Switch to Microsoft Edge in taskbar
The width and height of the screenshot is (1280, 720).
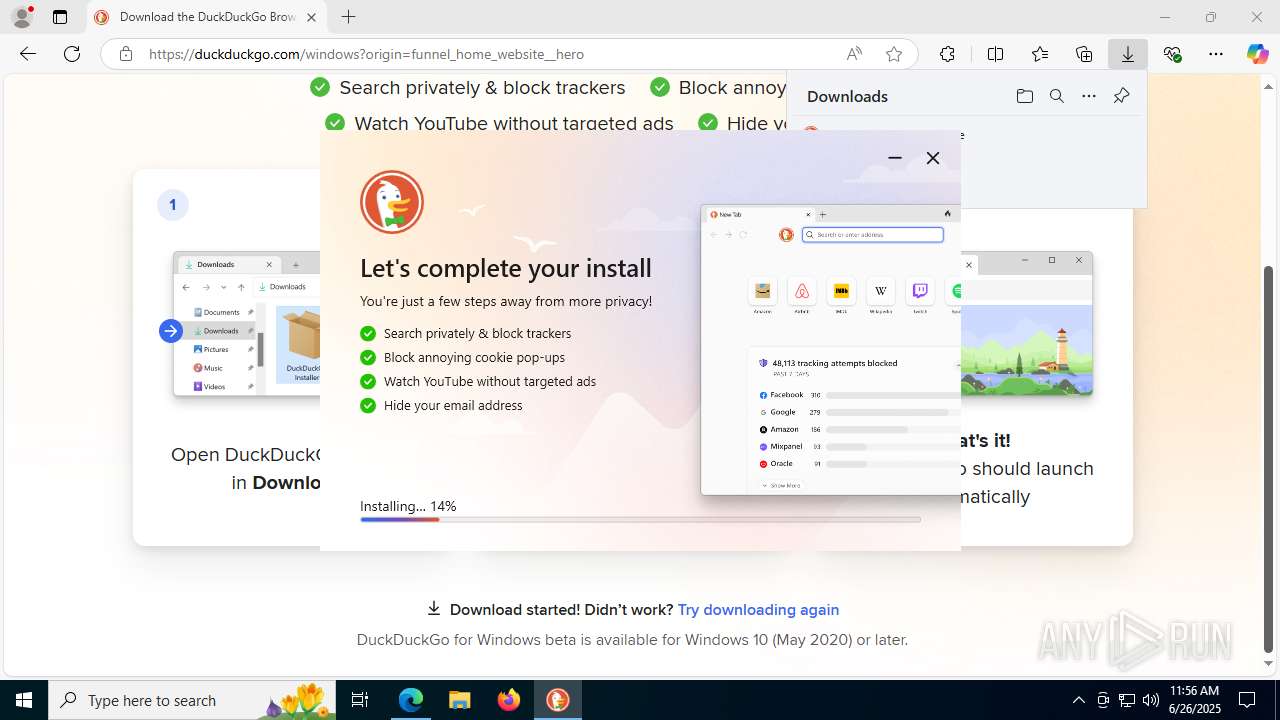coord(411,700)
